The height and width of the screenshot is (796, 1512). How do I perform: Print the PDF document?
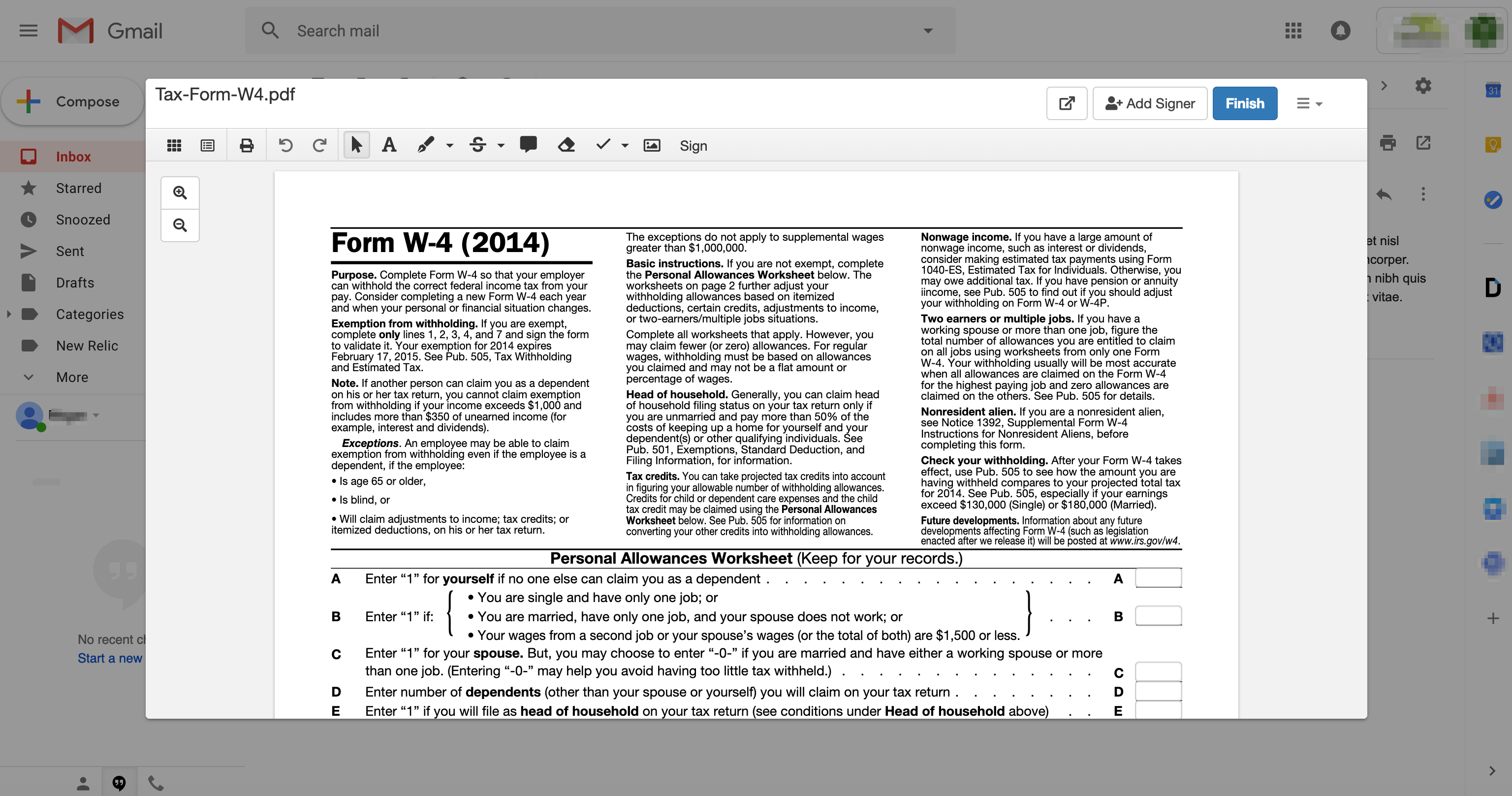tap(247, 145)
